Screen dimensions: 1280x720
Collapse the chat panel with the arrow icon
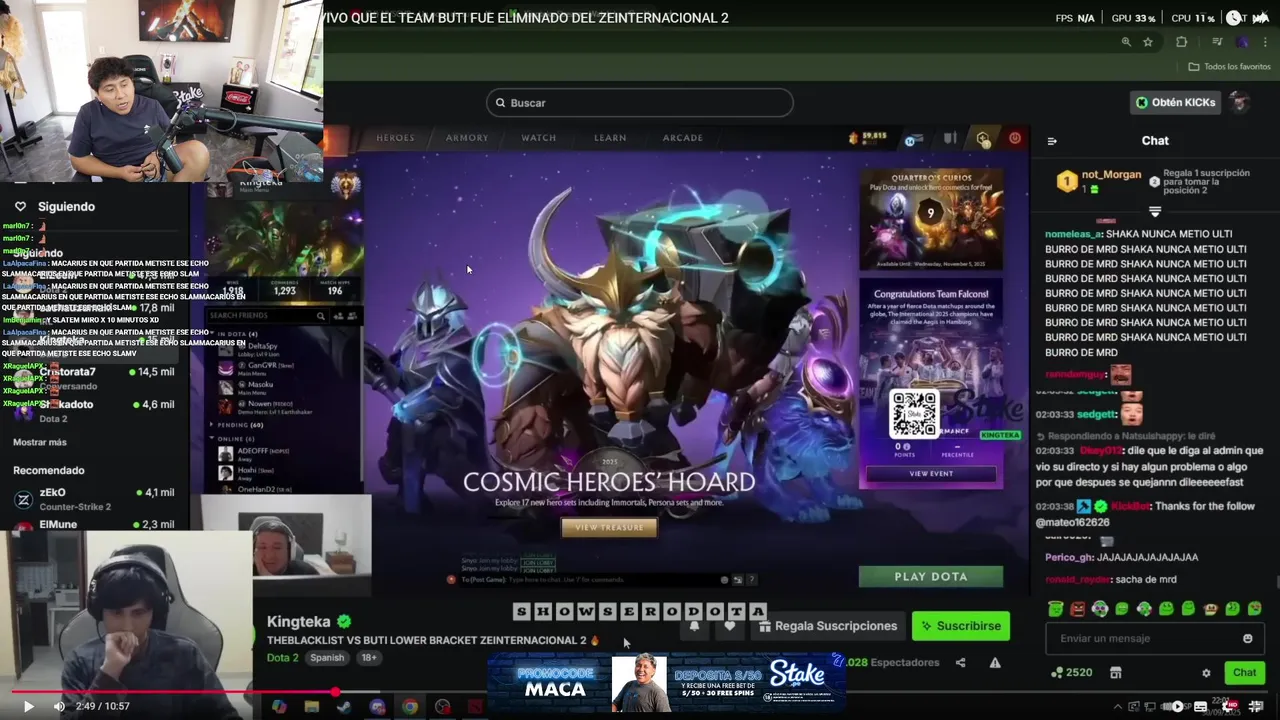pyautogui.click(x=1052, y=141)
